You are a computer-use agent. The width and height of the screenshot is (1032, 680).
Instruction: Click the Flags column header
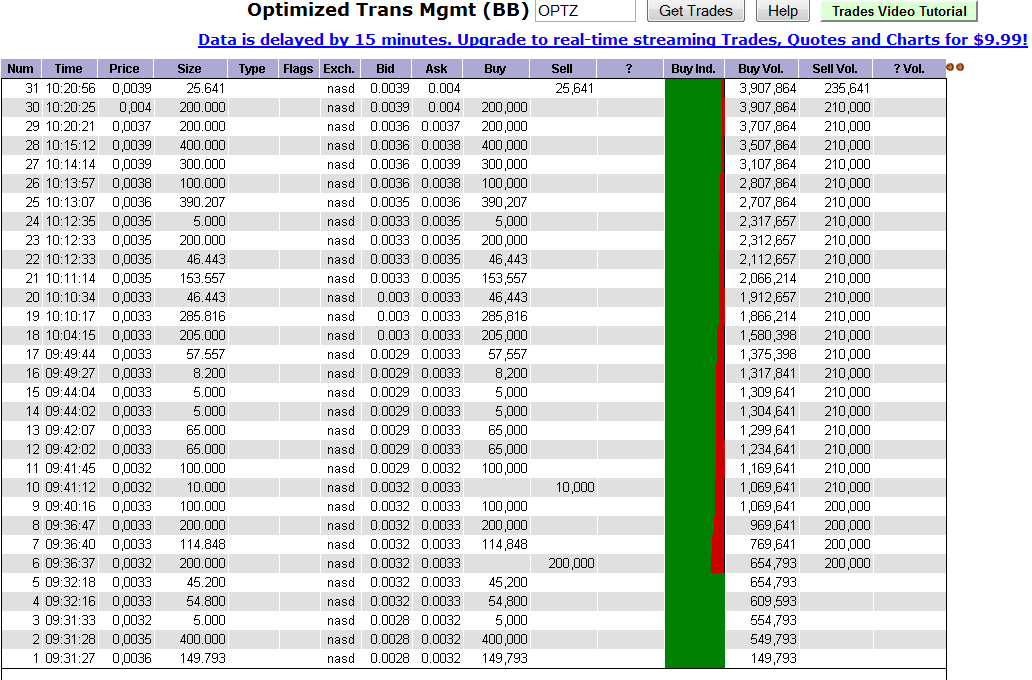click(x=298, y=69)
